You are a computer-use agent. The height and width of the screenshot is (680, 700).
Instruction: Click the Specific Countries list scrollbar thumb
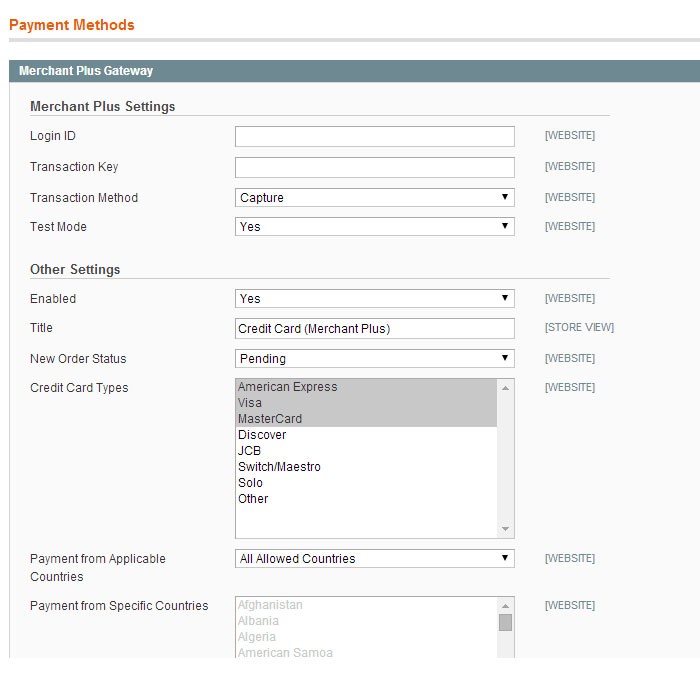[505, 622]
